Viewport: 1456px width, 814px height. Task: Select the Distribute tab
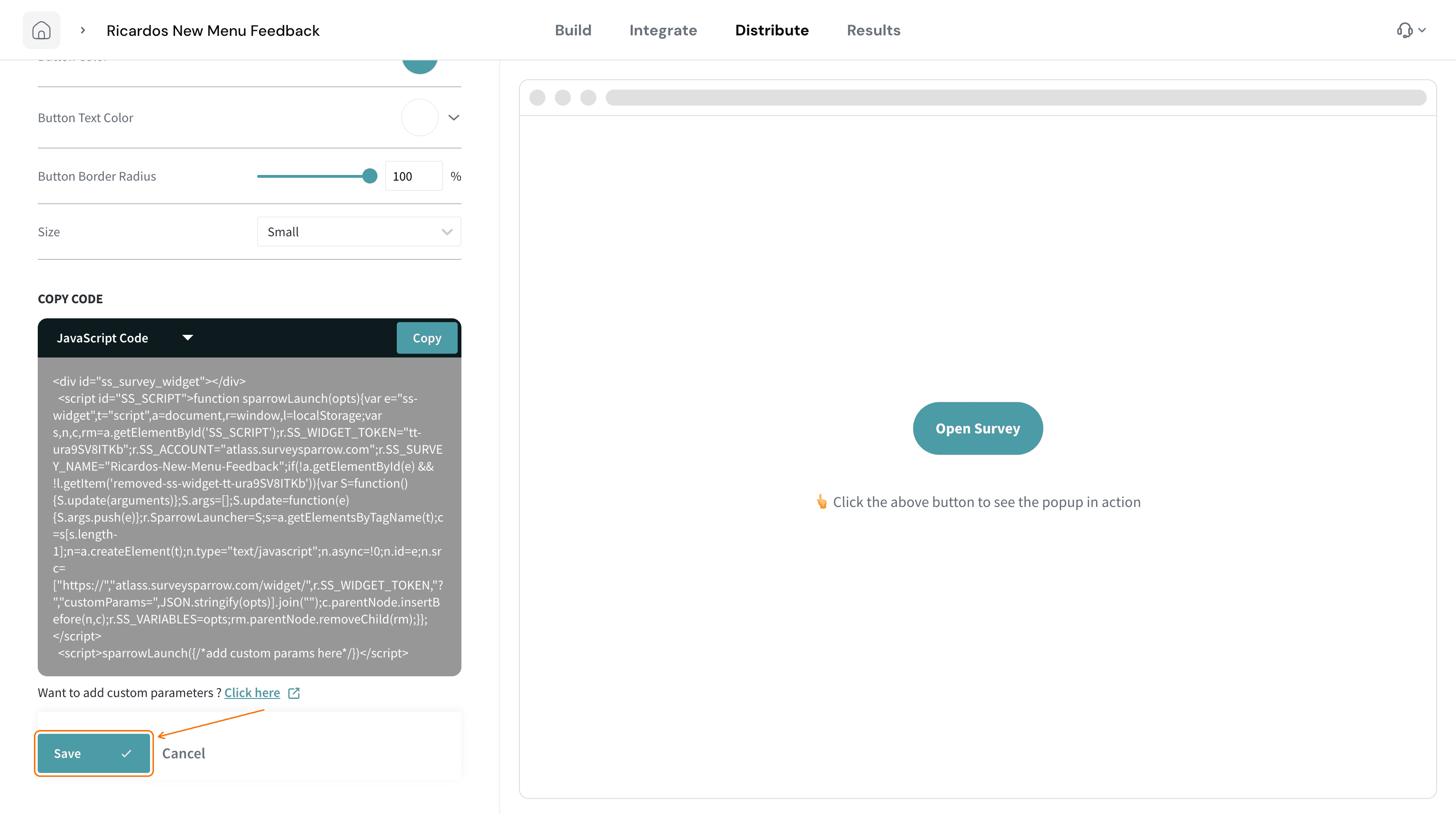771,30
